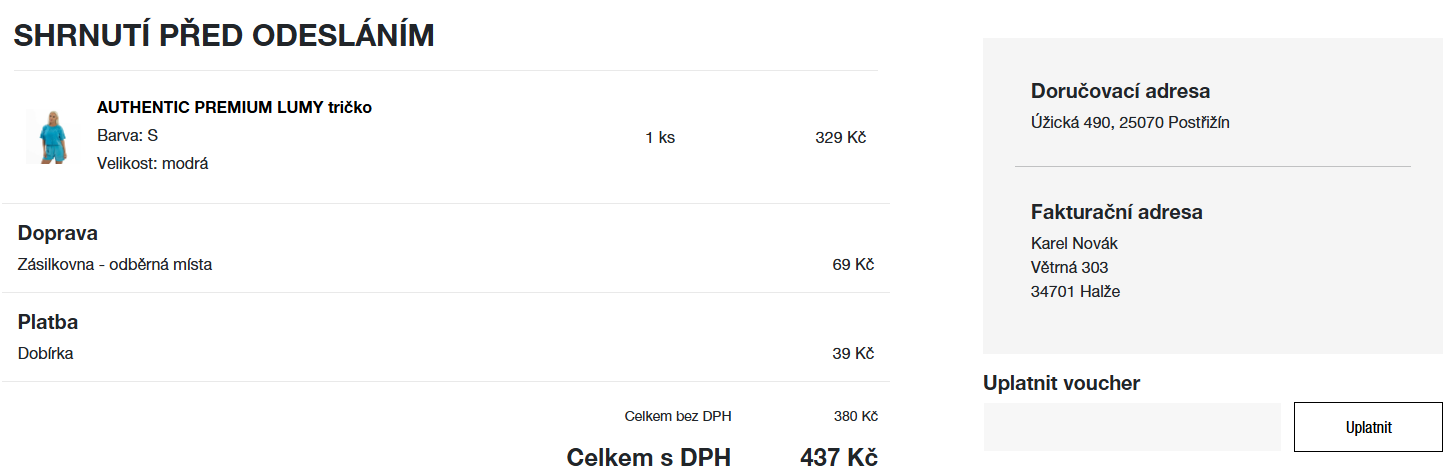This screenshot has height=473, width=1450.
Task: Click the Doručovací adresa heading
Action: [1120, 91]
